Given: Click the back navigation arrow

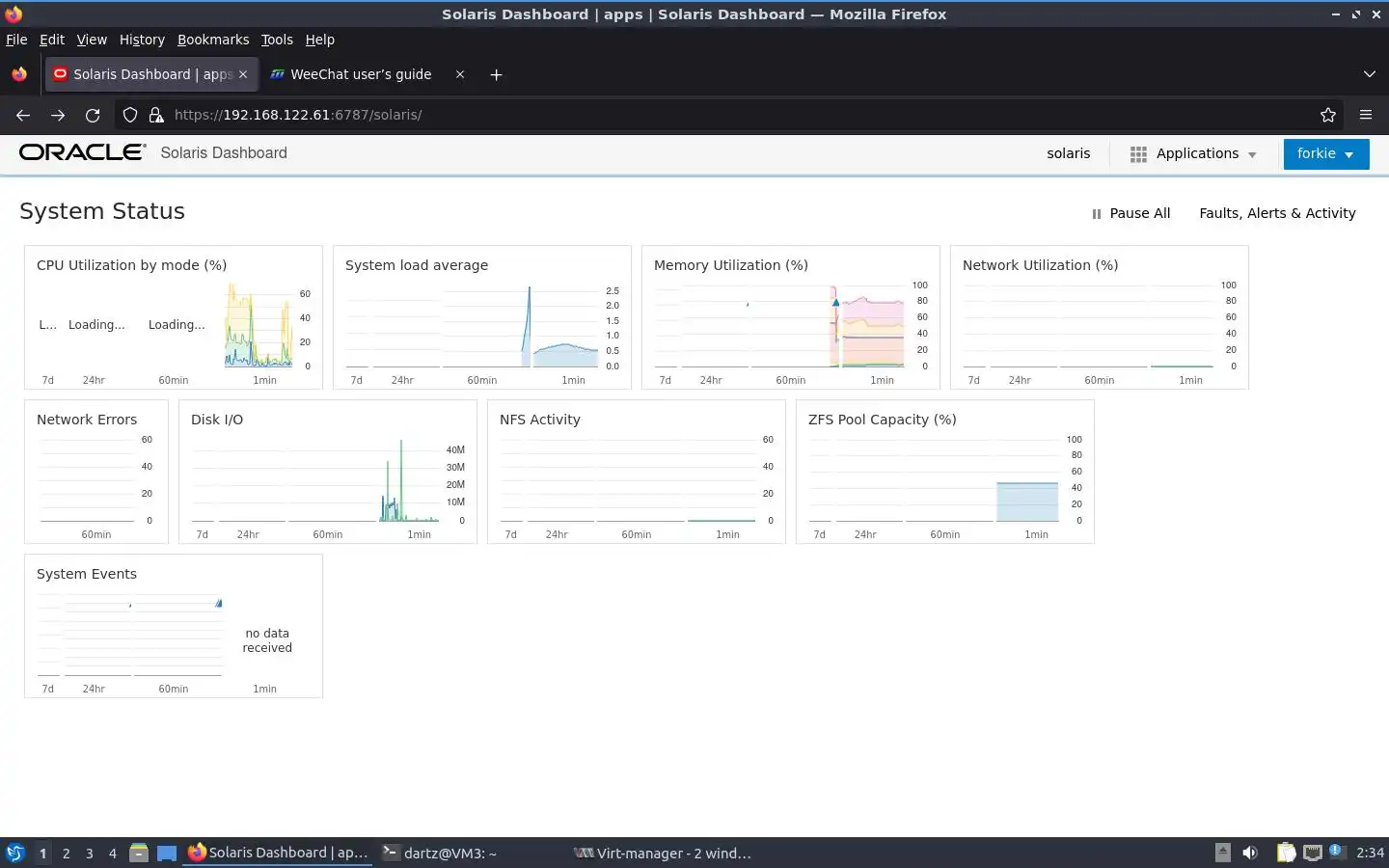Looking at the screenshot, I should point(23,115).
